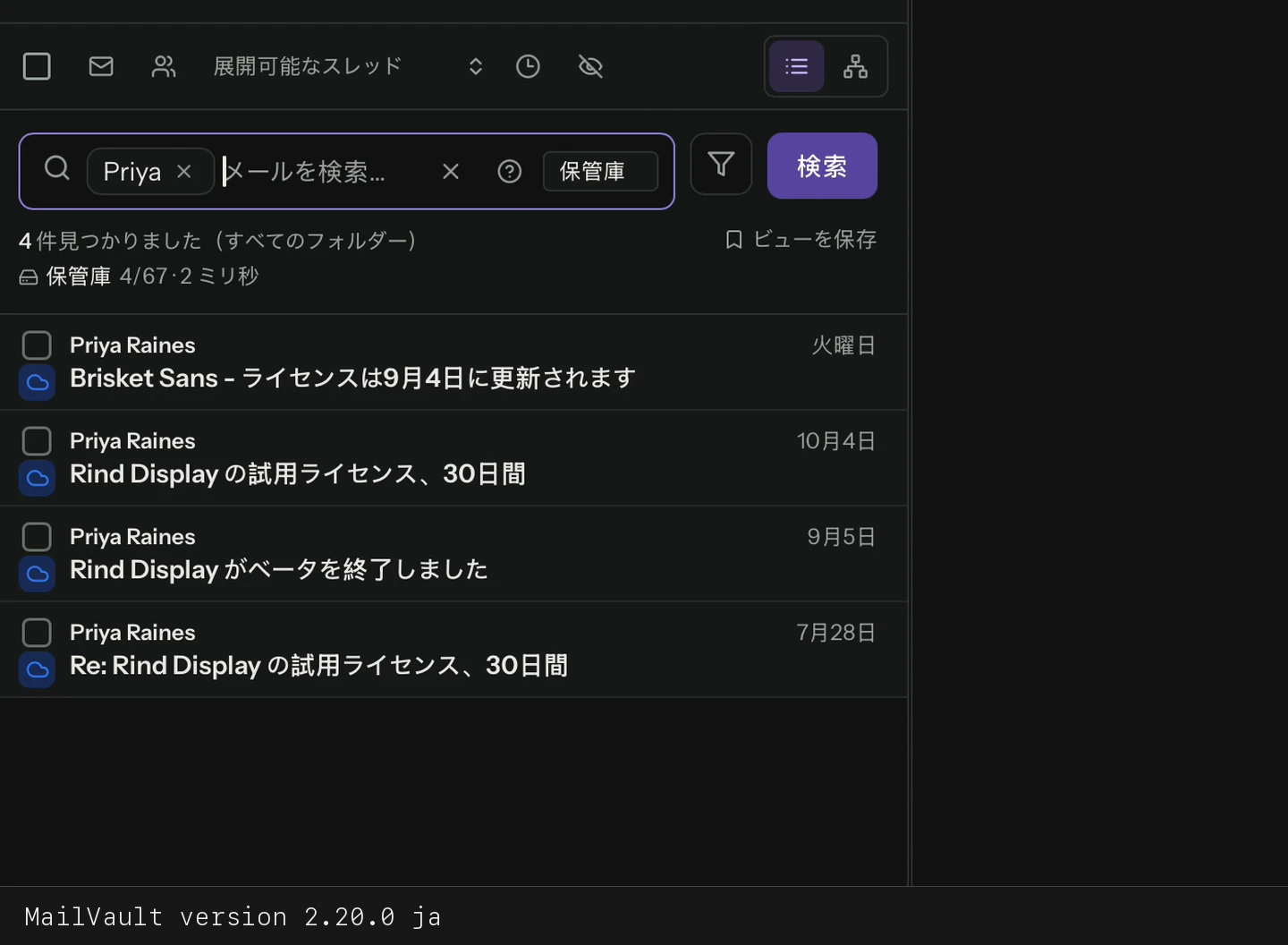Check the 9月5日 message checkbox

tap(37, 537)
